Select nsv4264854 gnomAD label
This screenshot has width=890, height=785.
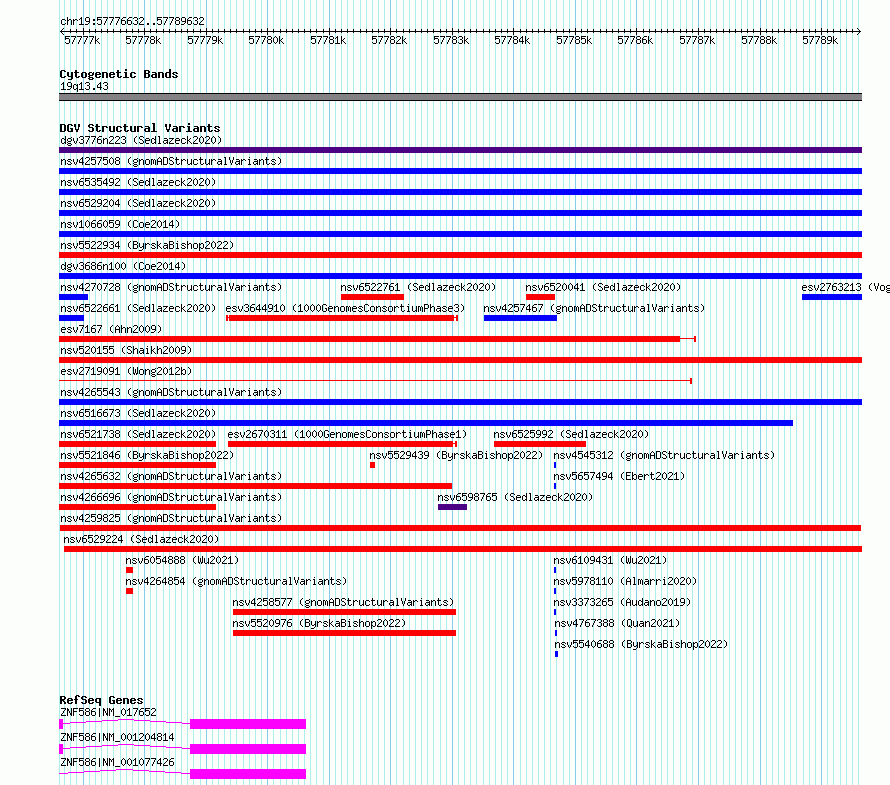coord(236,581)
